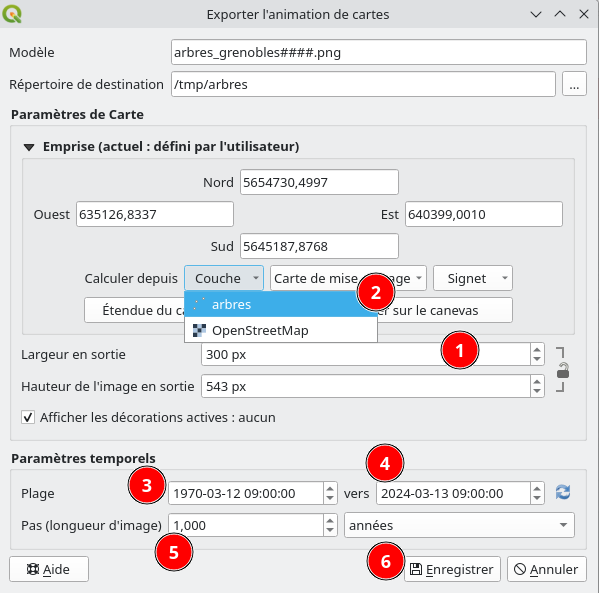Open the Couche dropdown button

224,278
